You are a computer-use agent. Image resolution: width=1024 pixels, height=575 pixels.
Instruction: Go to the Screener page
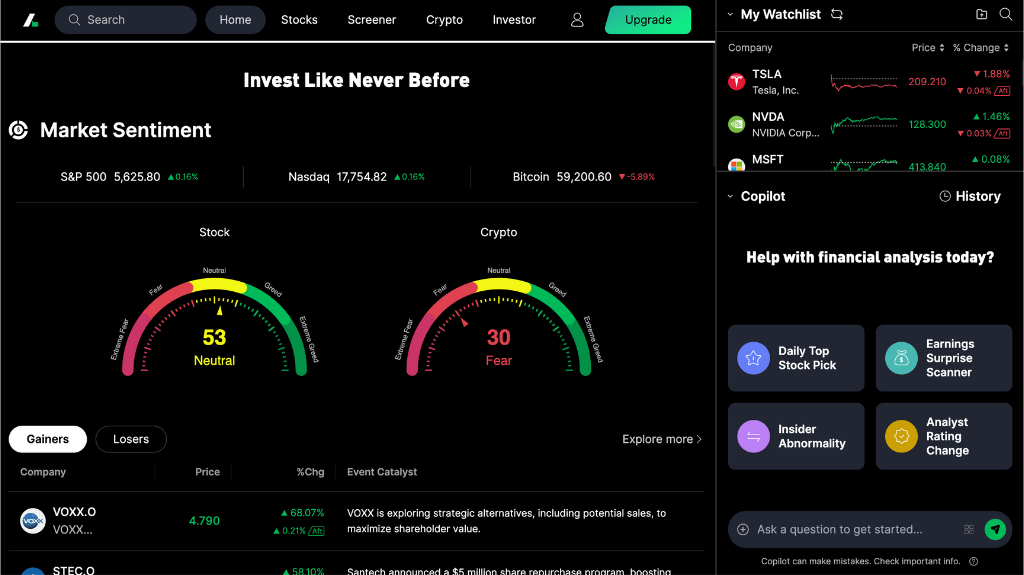pyautogui.click(x=372, y=20)
